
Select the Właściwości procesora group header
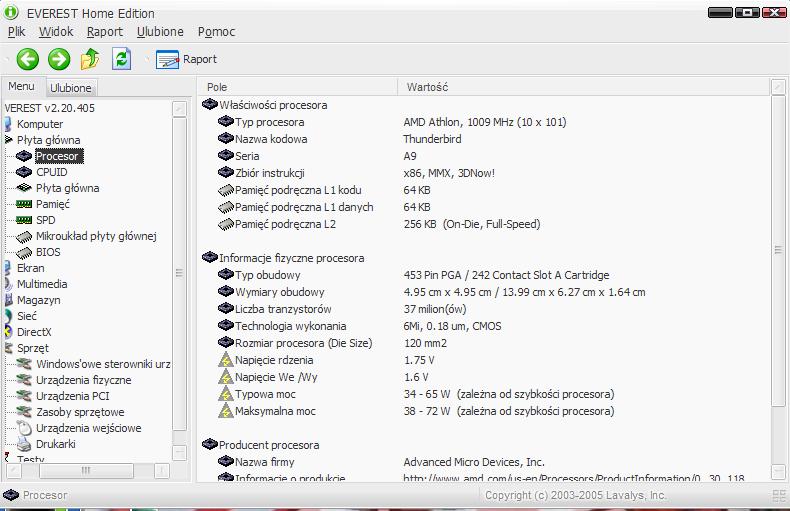(265, 105)
